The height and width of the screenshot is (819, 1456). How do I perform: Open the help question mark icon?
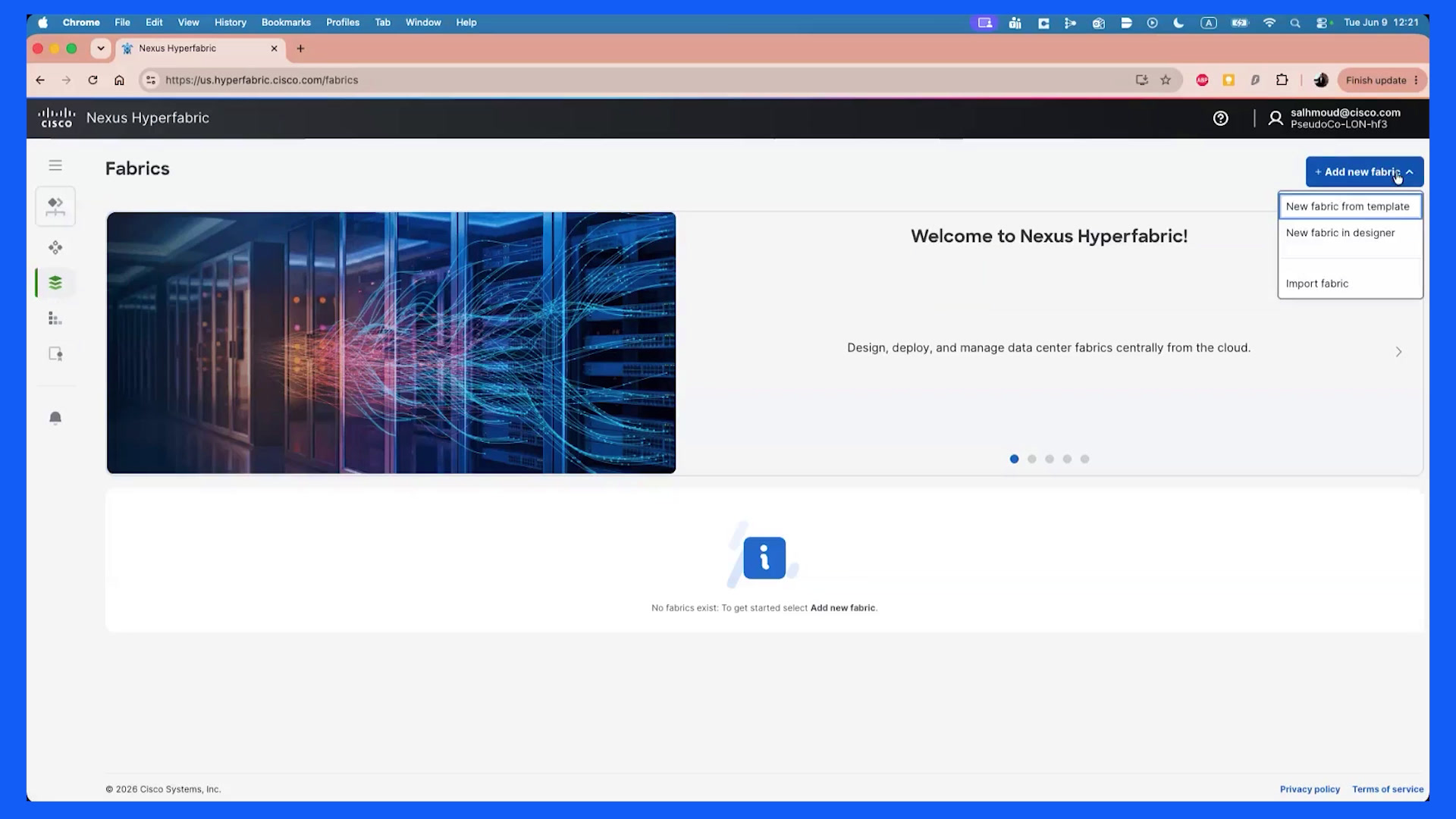pyautogui.click(x=1220, y=118)
